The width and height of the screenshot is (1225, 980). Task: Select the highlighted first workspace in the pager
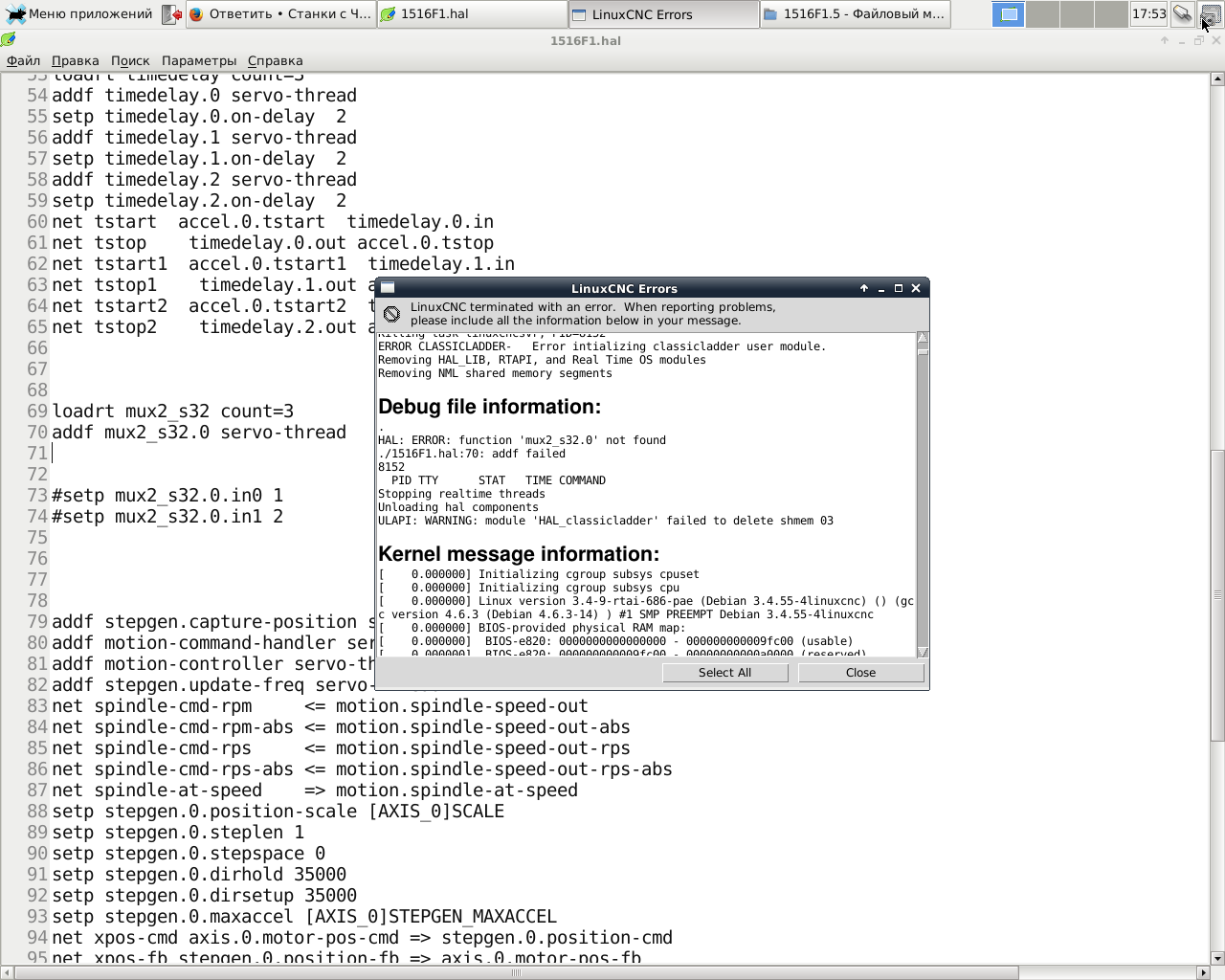[x=1008, y=14]
